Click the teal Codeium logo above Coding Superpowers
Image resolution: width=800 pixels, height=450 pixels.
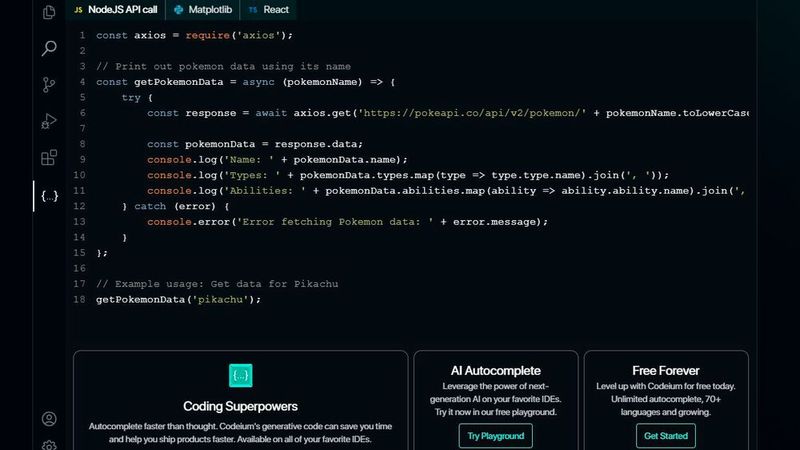(240, 376)
